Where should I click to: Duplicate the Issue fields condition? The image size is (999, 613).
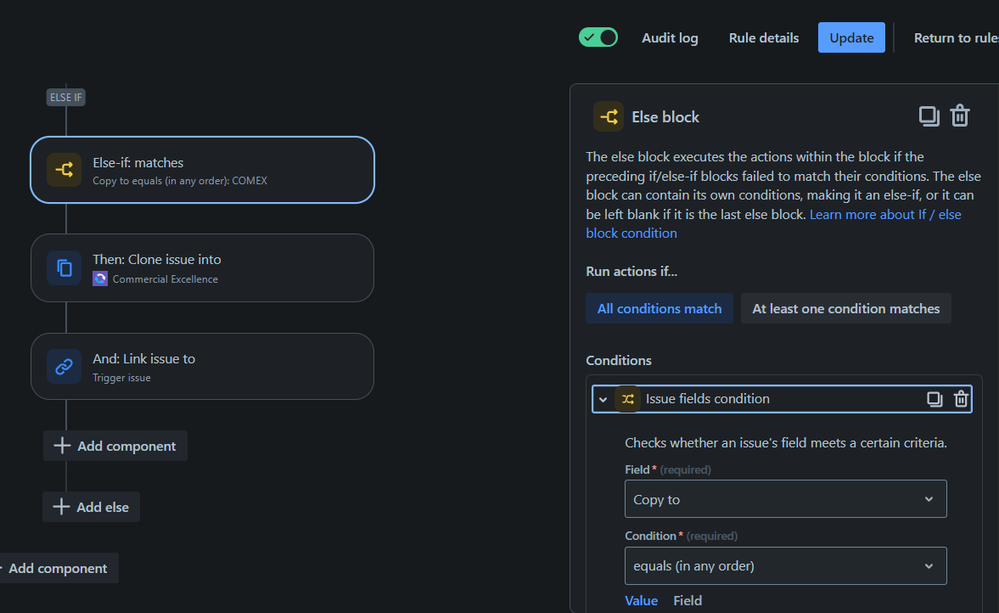point(934,399)
